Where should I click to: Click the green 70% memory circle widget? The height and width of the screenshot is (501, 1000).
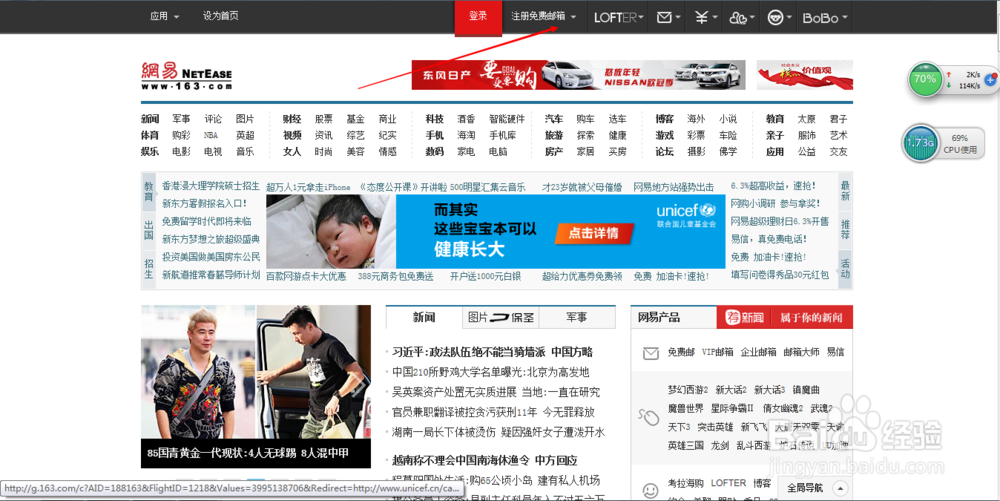(x=925, y=80)
